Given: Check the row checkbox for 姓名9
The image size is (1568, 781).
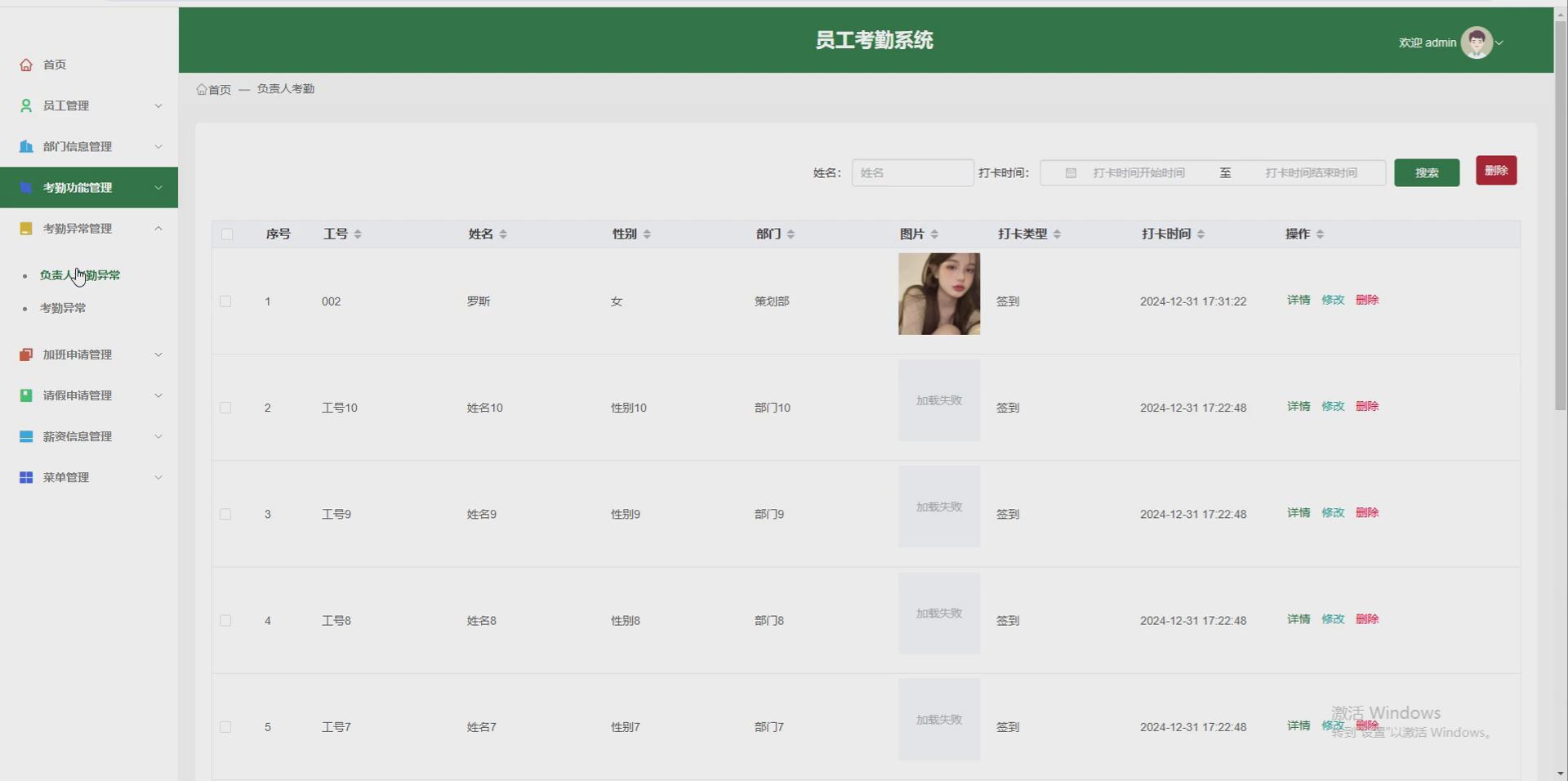Looking at the screenshot, I should coord(225,514).
